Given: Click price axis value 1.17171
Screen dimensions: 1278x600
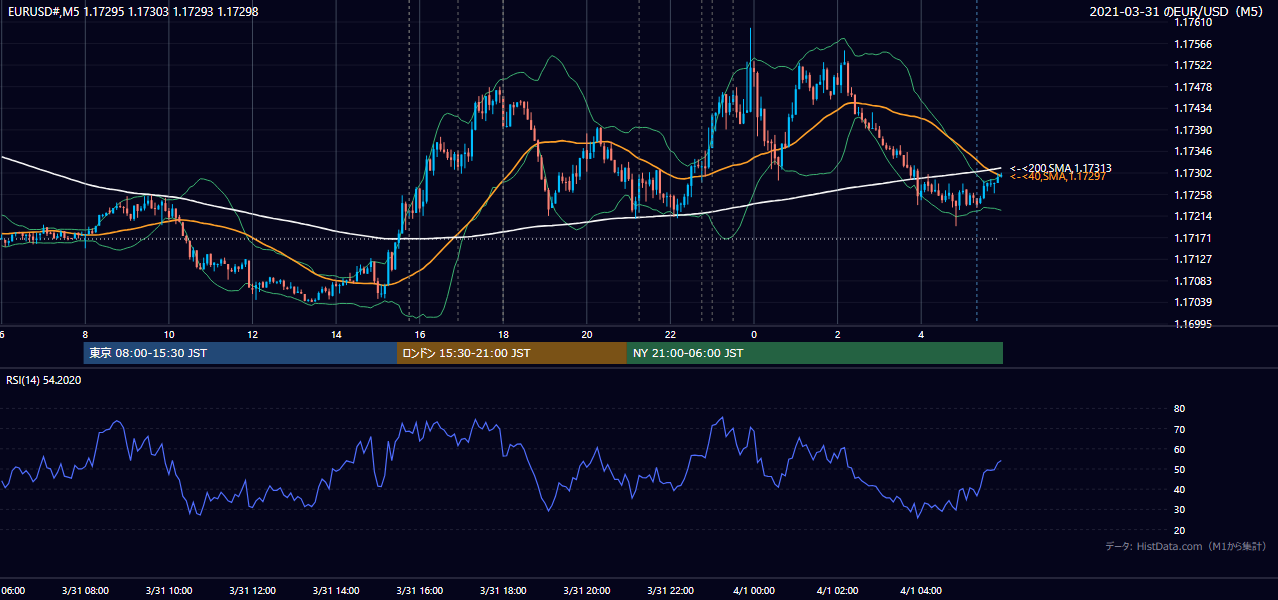Looking at the screenshot, I should coord(1193,238).
